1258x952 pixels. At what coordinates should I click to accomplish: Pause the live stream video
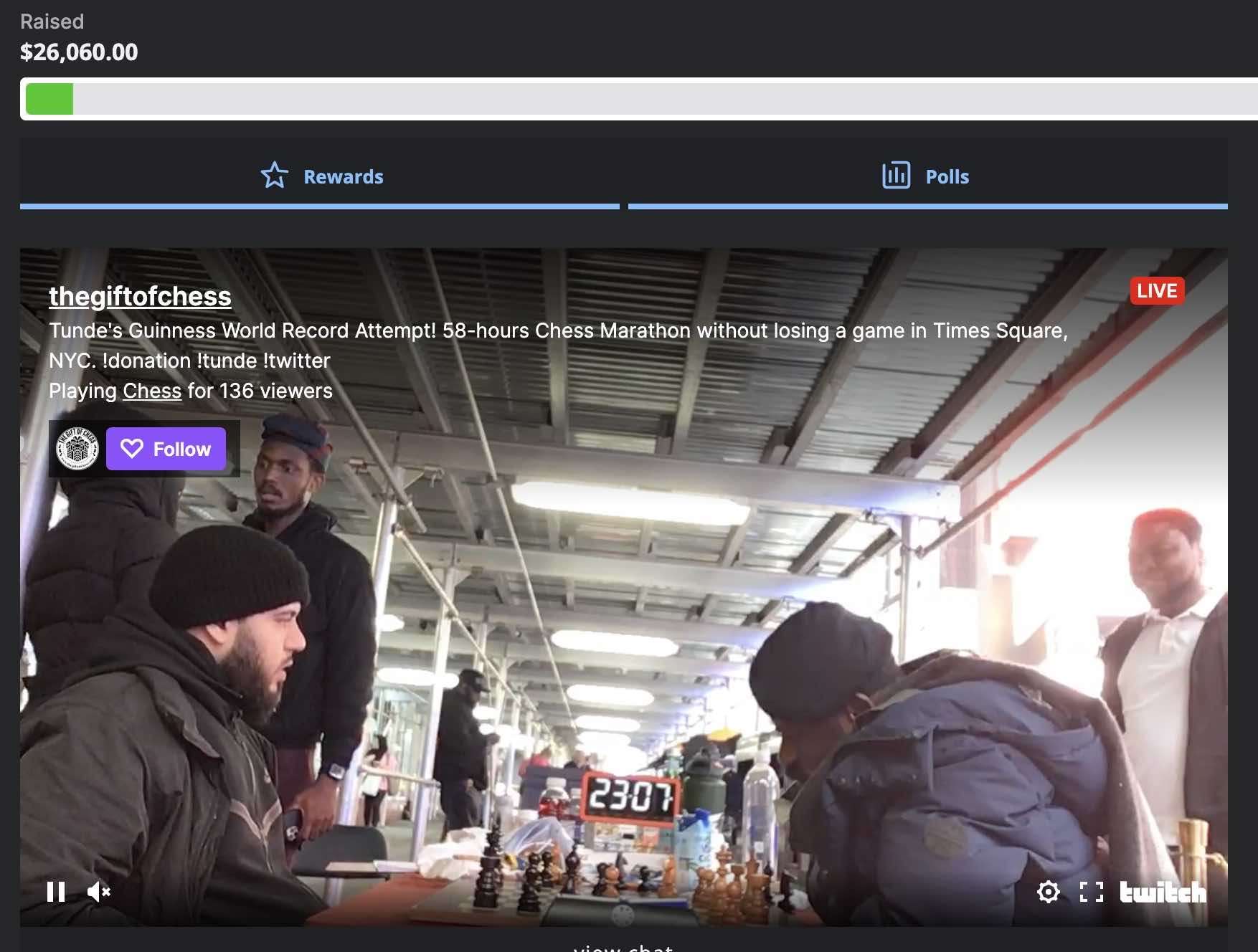click(56, 892)
